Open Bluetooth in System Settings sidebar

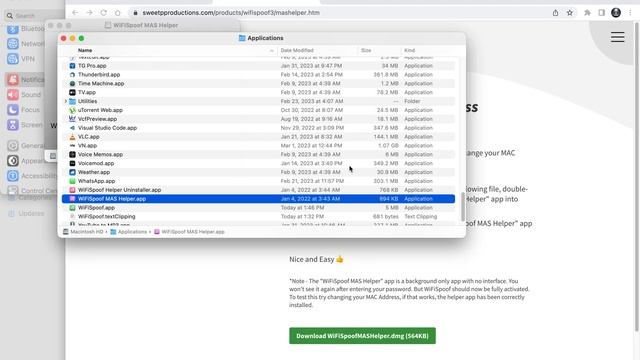(26, 29)
